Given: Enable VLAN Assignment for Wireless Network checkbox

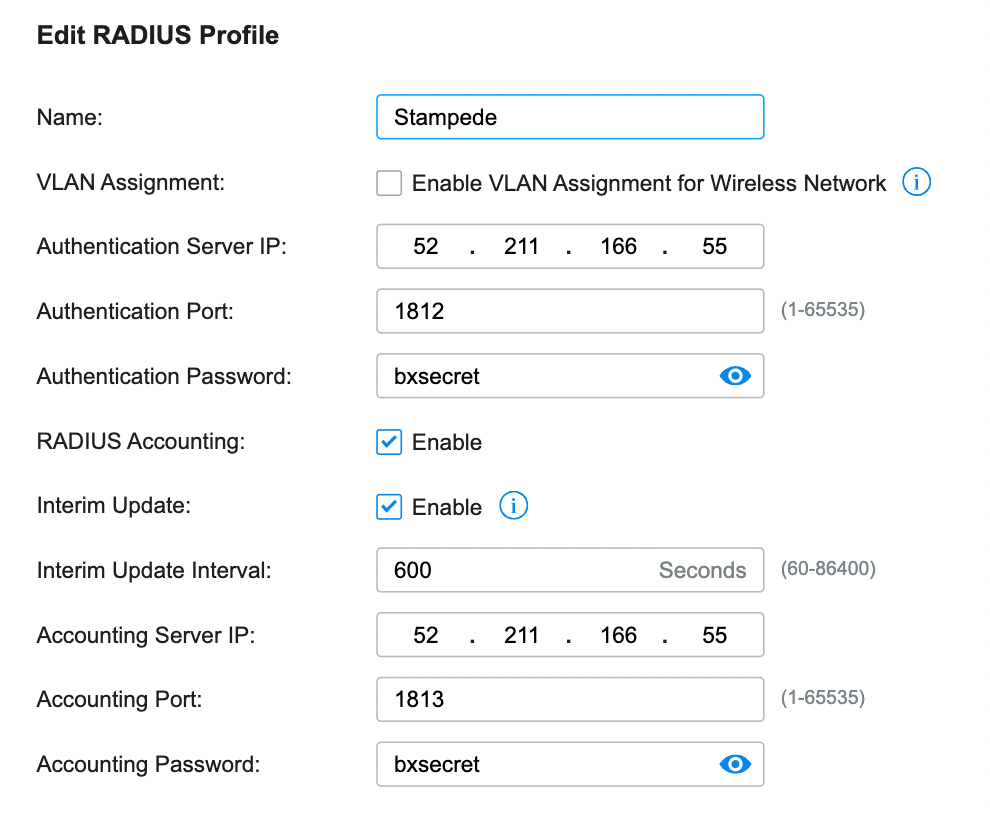Looking at the screenshot, I should pos(389,183).
